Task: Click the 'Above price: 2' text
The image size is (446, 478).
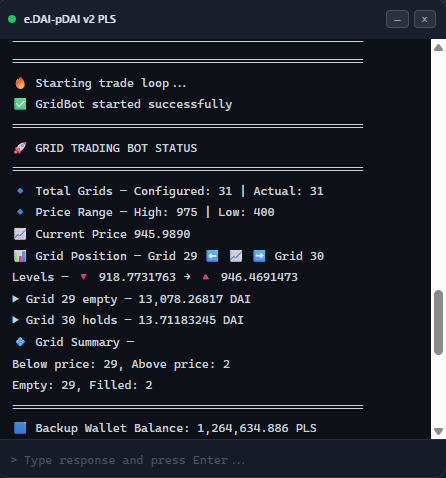Action: pyautogui.click(x=181, y=364)
